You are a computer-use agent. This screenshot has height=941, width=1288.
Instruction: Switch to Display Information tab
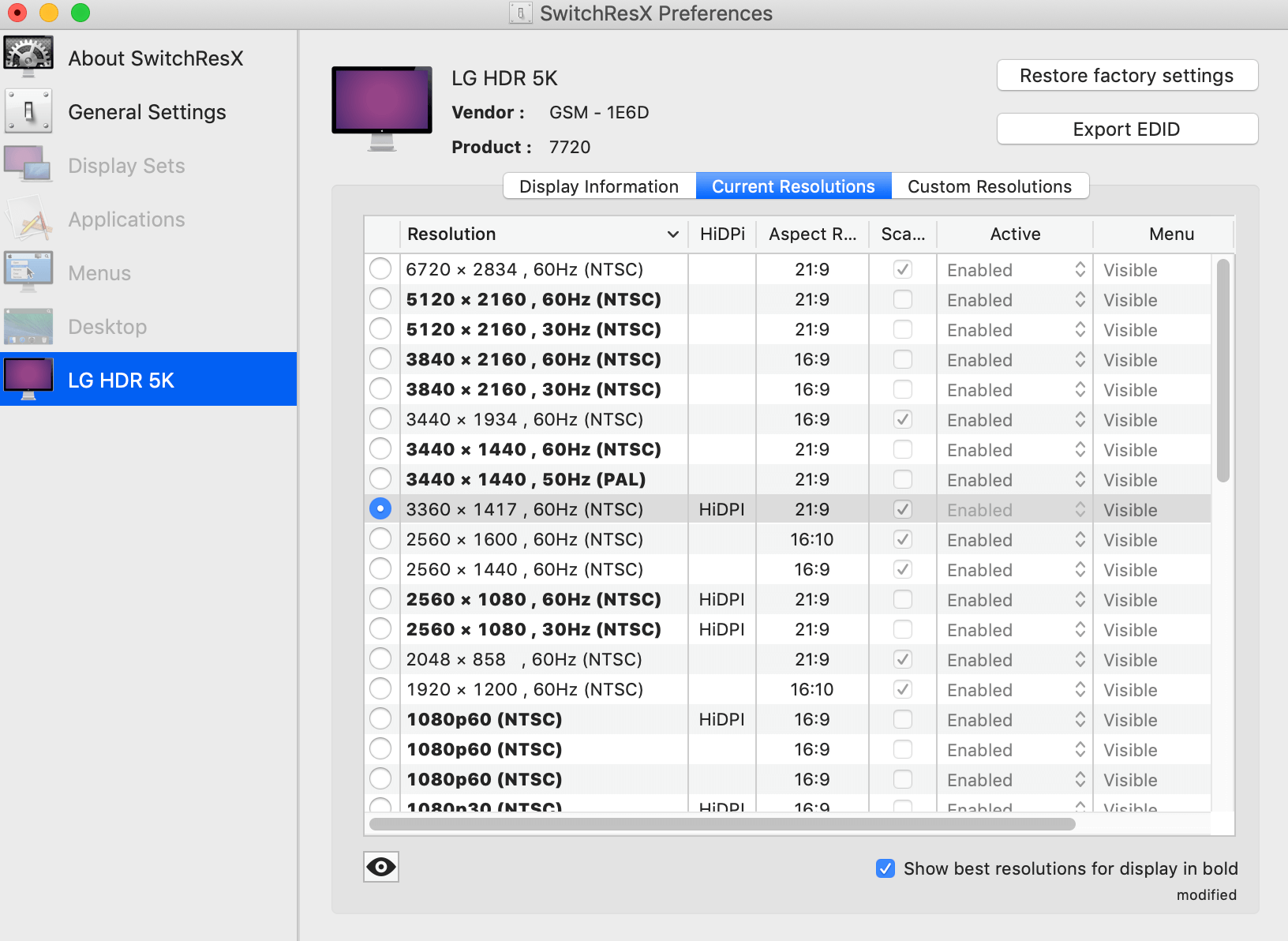599,186
